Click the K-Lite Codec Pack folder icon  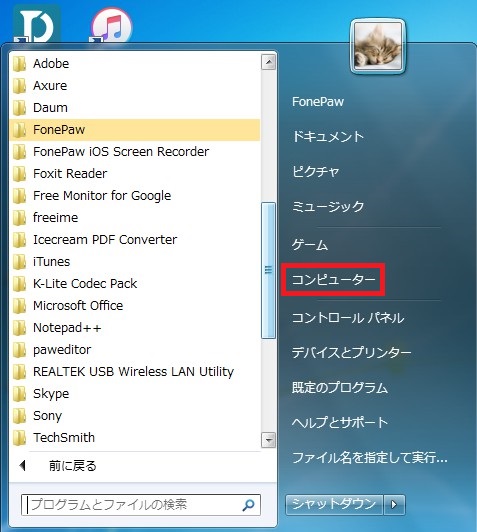(x=19, y=284)
